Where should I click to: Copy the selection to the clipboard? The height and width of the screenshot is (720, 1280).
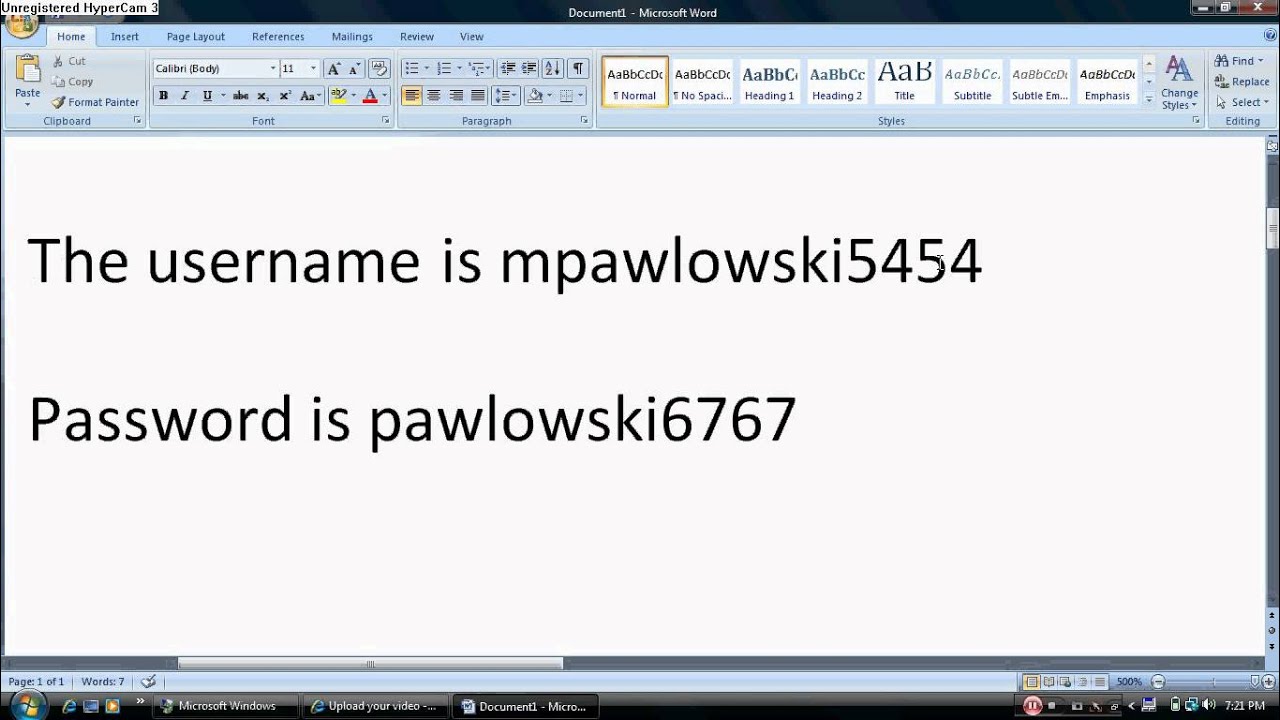click(72, 82)
